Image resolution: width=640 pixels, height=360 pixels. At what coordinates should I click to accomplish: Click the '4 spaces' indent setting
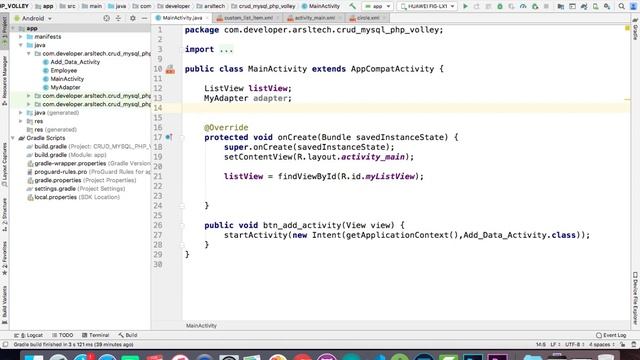click(x=602, y=345)
